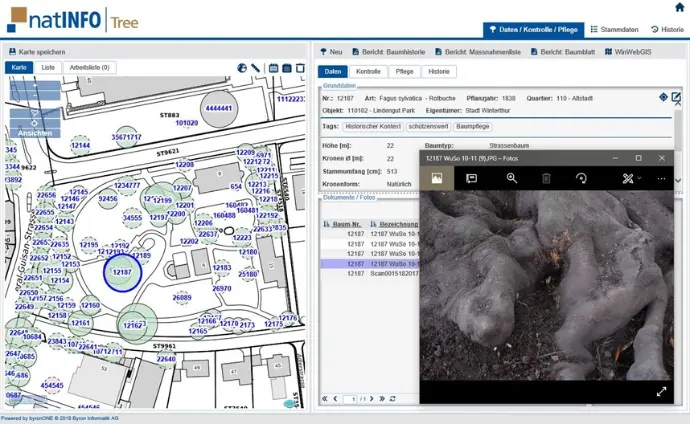Go to first page of documents
690x424 pixels.
tap(325, 398)
